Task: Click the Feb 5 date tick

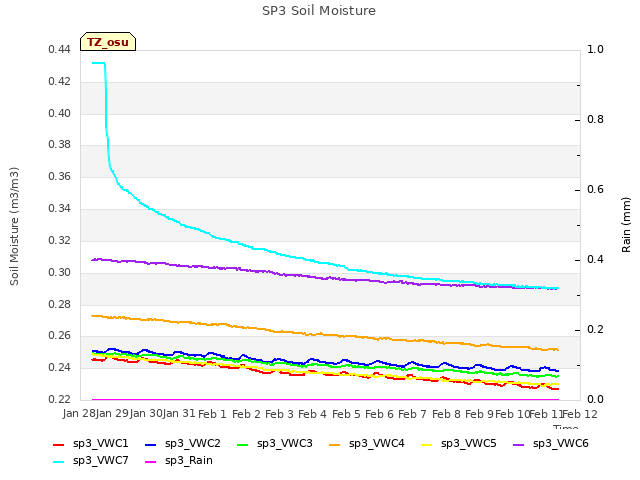Action: coord(346,414)
